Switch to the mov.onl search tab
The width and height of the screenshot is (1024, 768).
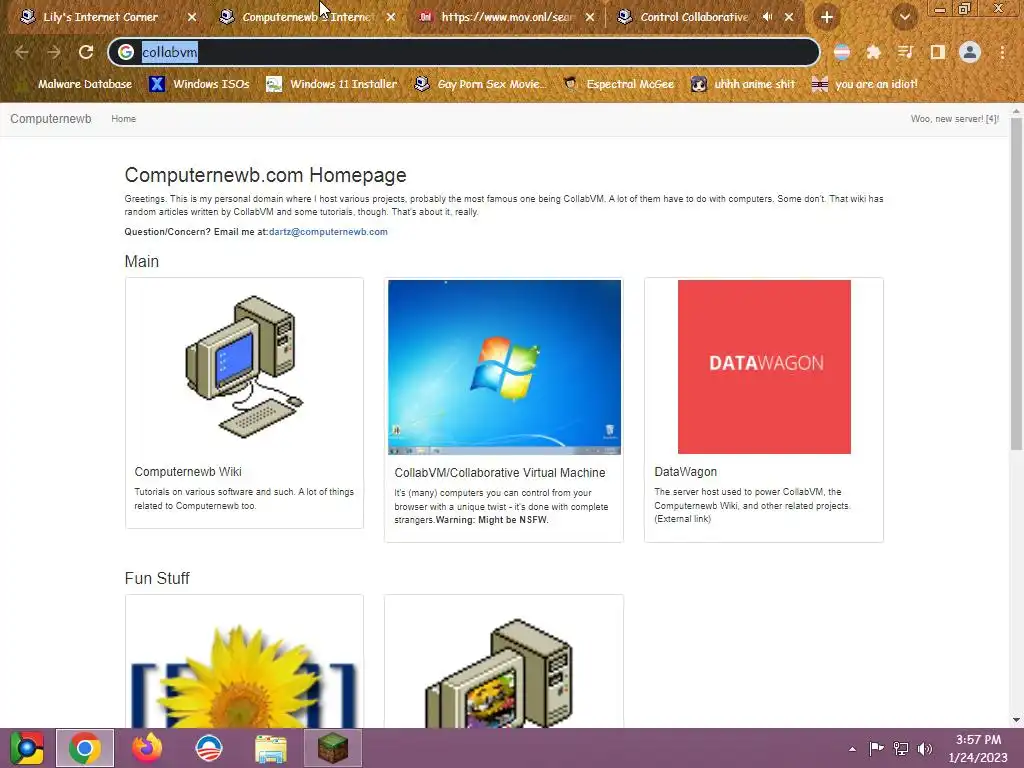coord(506,17)
